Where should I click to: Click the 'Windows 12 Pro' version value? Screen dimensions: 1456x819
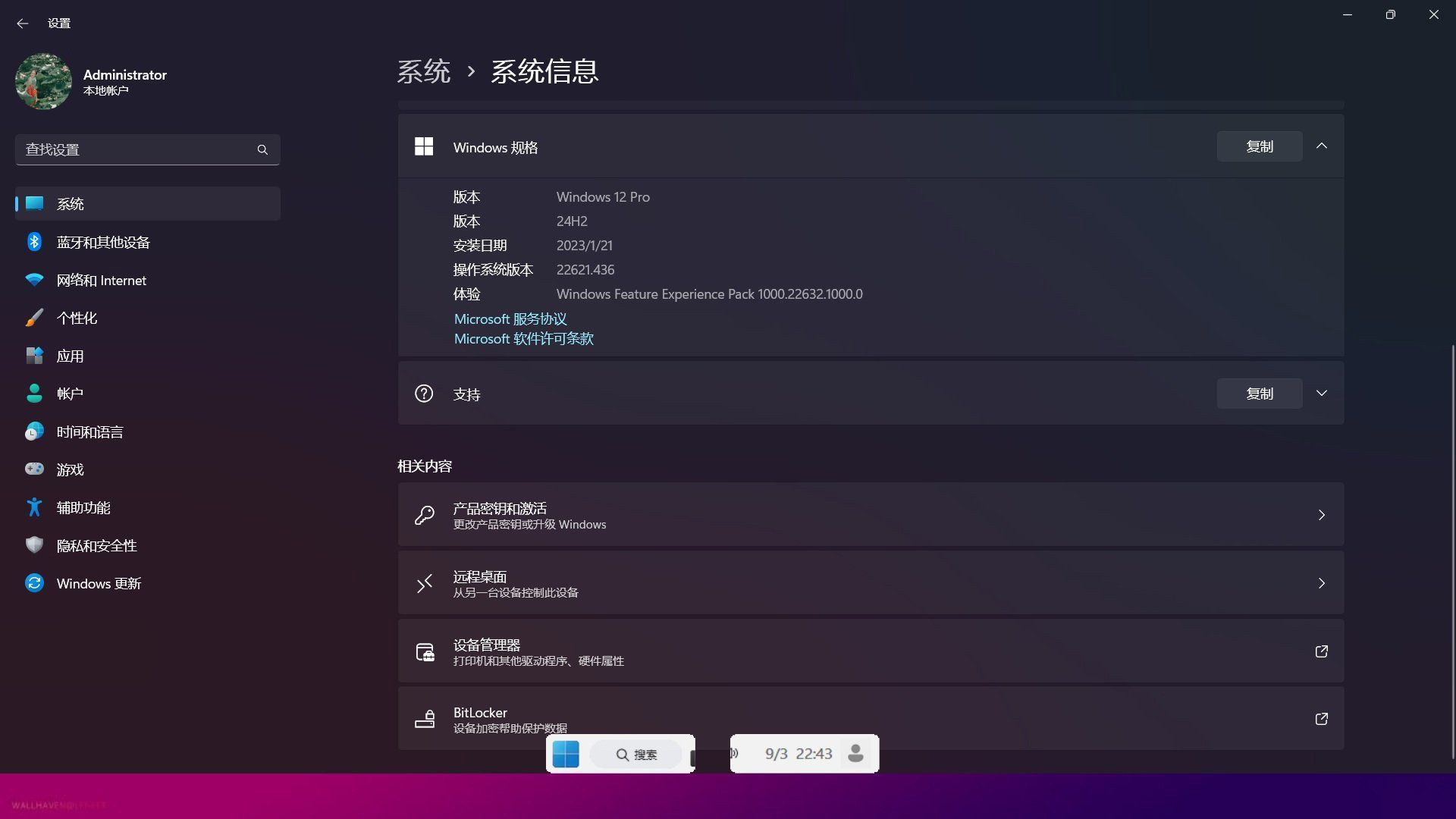[603, 197]
